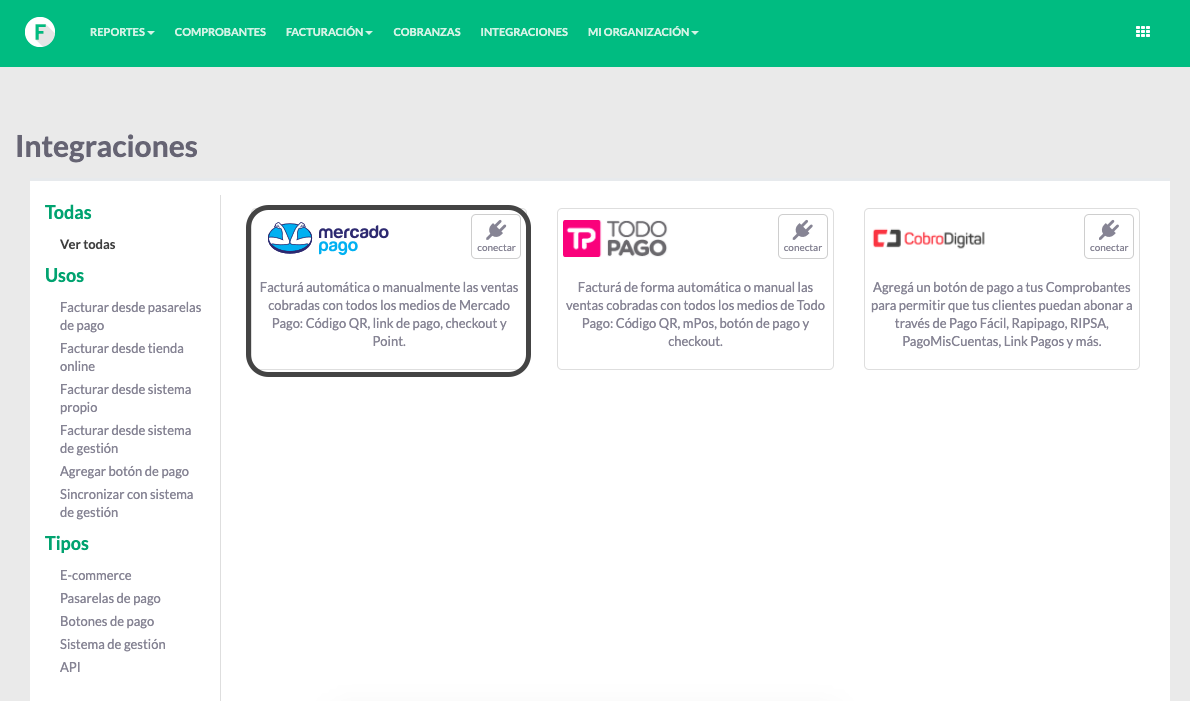
Task: Expand the Facturación dropdown menu
Action: point(329,32)
